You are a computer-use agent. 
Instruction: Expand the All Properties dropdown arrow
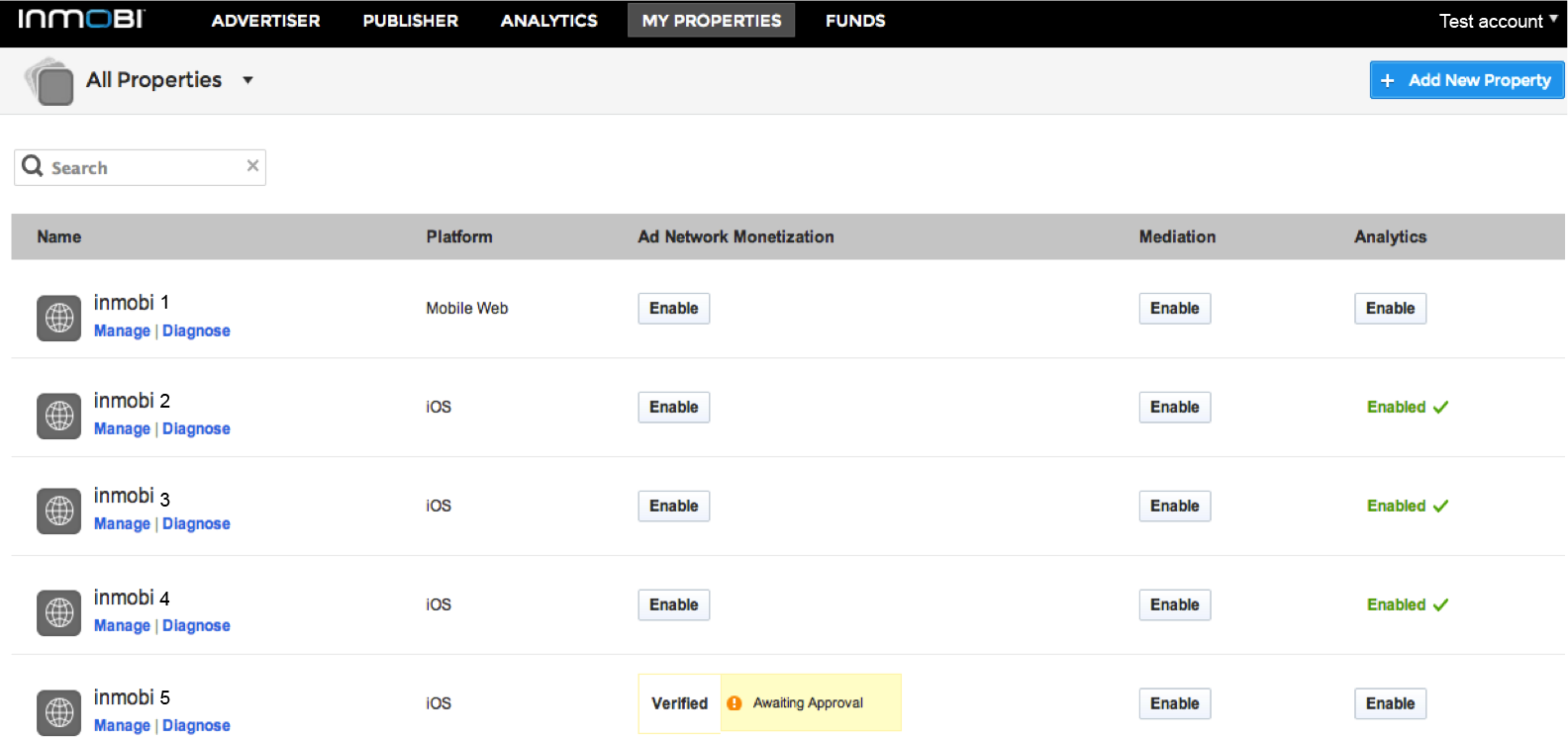(x=247, y=80)
